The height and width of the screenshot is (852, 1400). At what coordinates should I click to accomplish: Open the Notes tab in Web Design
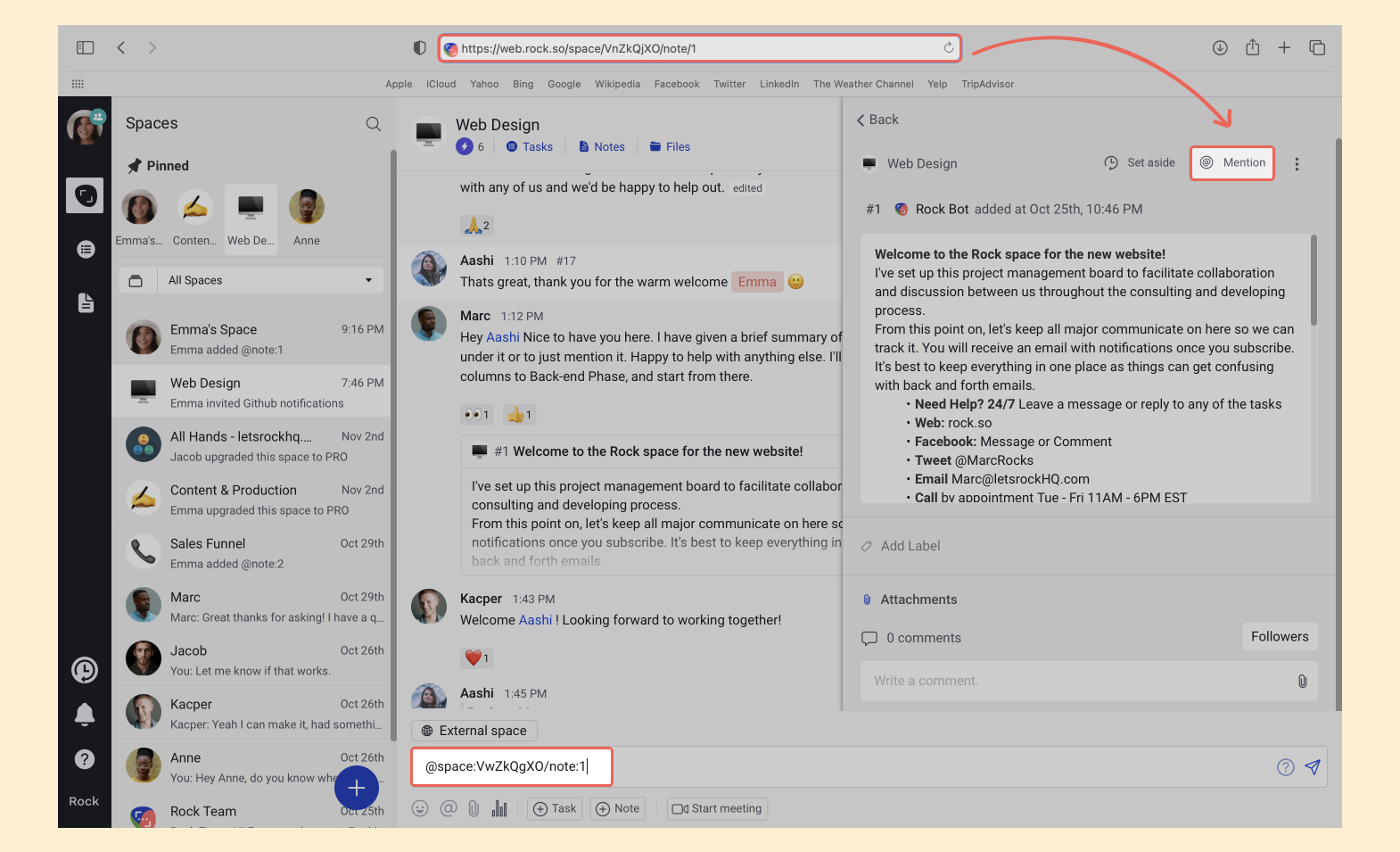[602, 147]
